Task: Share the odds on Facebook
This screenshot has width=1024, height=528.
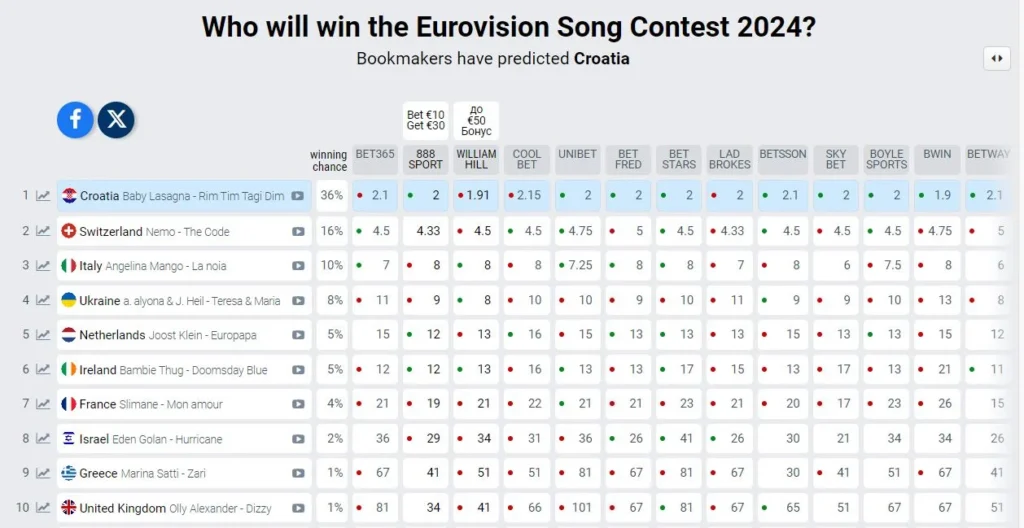Action: [x=75, y=120]
